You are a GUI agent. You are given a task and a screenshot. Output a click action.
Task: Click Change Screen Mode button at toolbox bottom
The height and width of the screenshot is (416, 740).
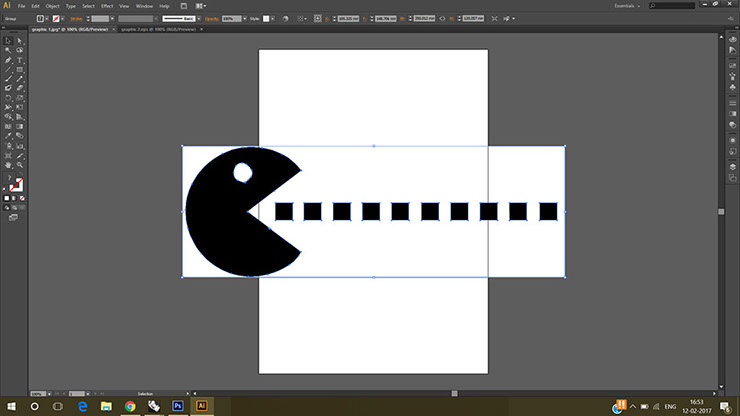(13, 218)
